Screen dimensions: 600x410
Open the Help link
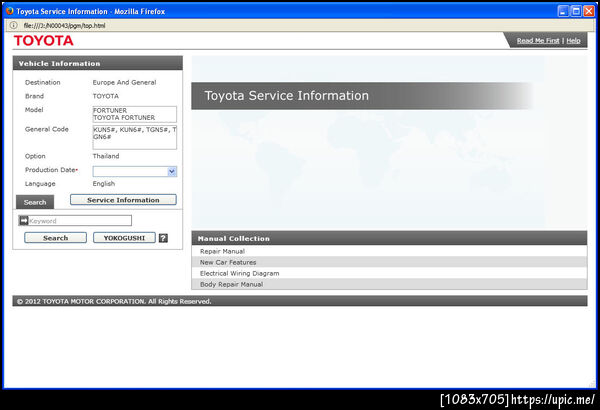(573, 41)
